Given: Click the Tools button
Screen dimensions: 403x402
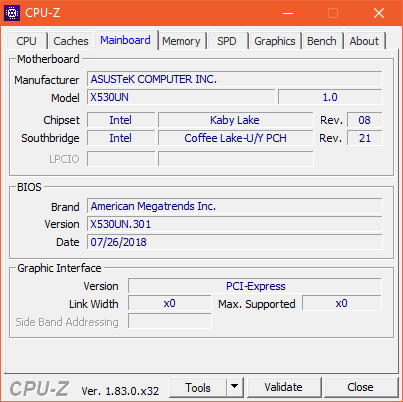Looking at the screenshot, I should (198, 387).
